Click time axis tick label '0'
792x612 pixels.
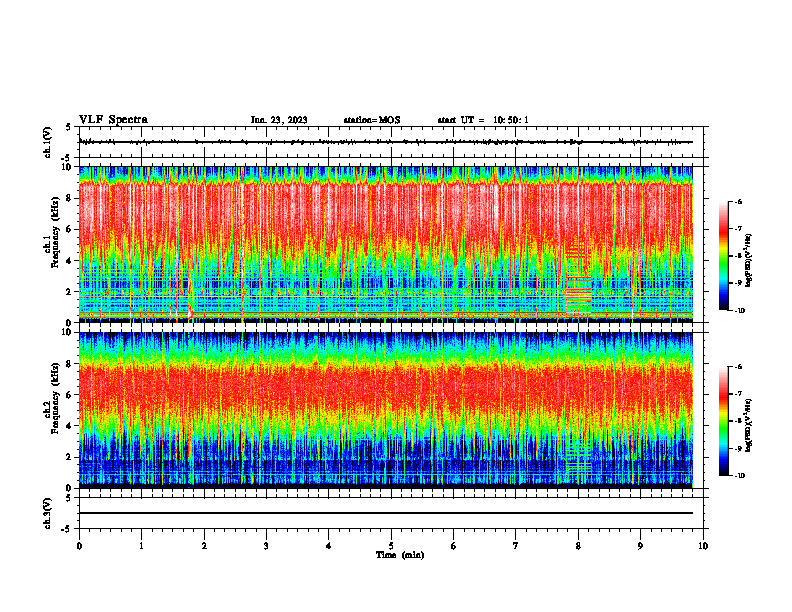pos(79,546)
